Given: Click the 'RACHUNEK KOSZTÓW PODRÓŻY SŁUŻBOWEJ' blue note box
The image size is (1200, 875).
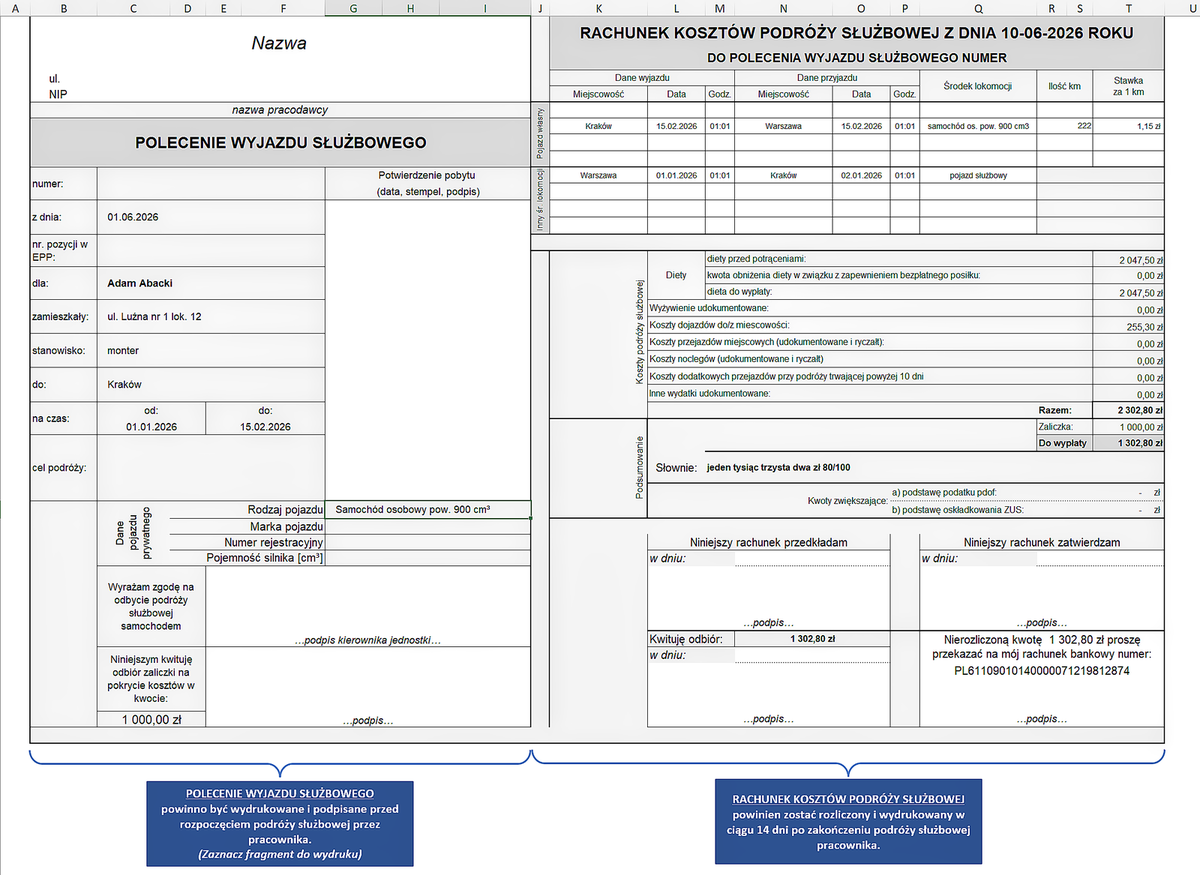Looking at the screenshot, I should (847, 822).
